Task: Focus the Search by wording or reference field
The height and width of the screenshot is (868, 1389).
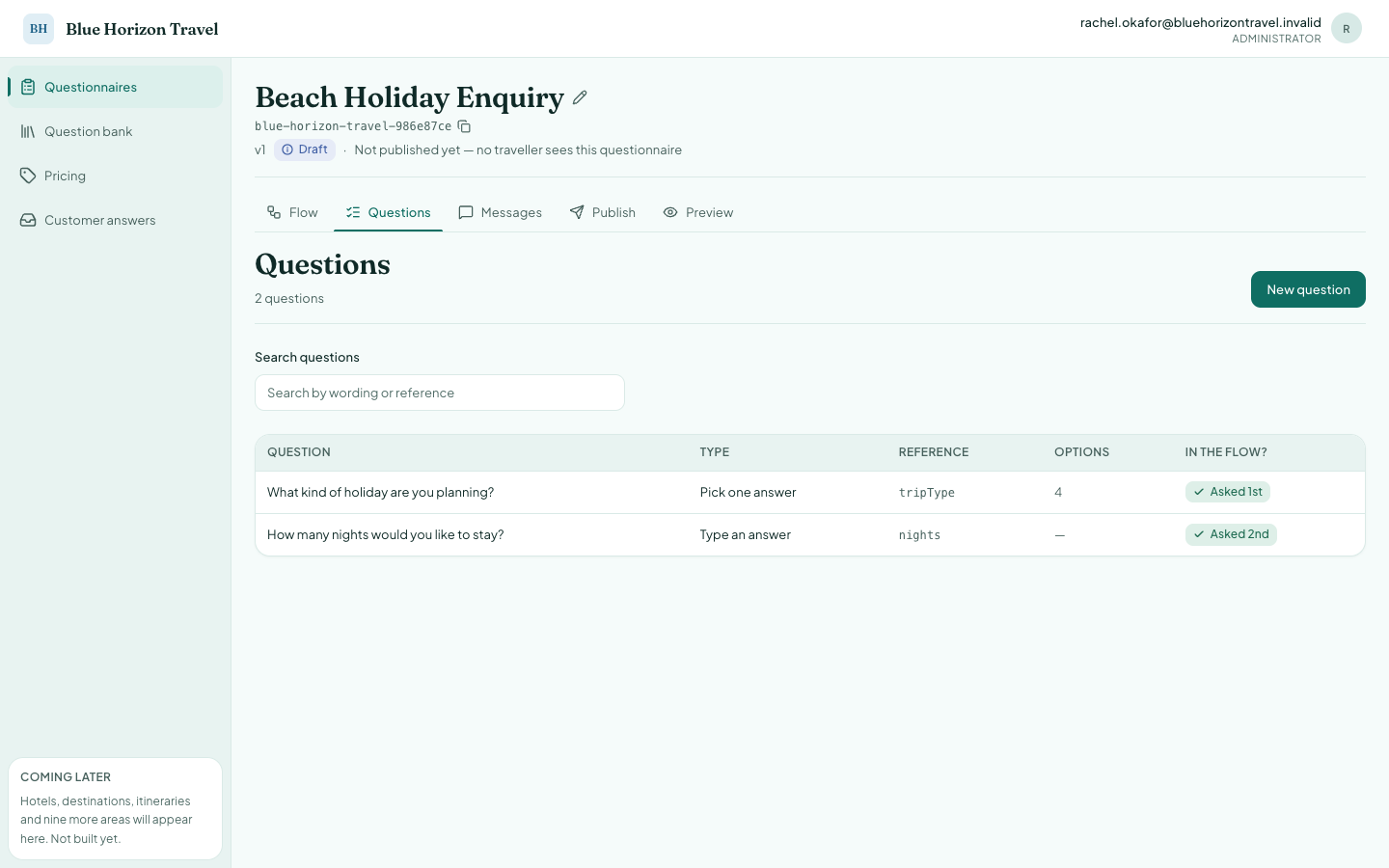Action: [440, 393]
